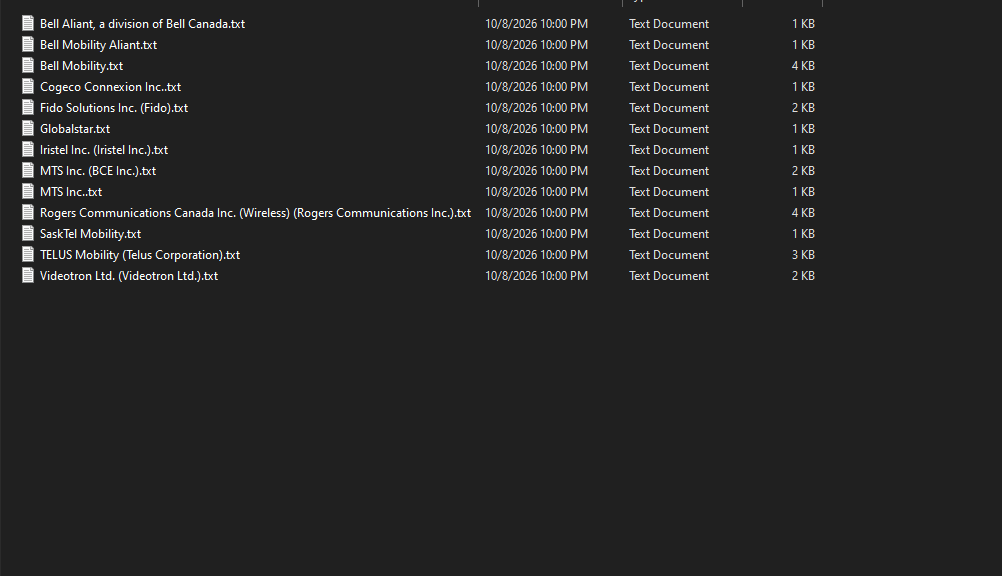The image size is (1002, 576).
Task: Click the Fido Solutions Inc. file icon
Action: click(28, 107)
